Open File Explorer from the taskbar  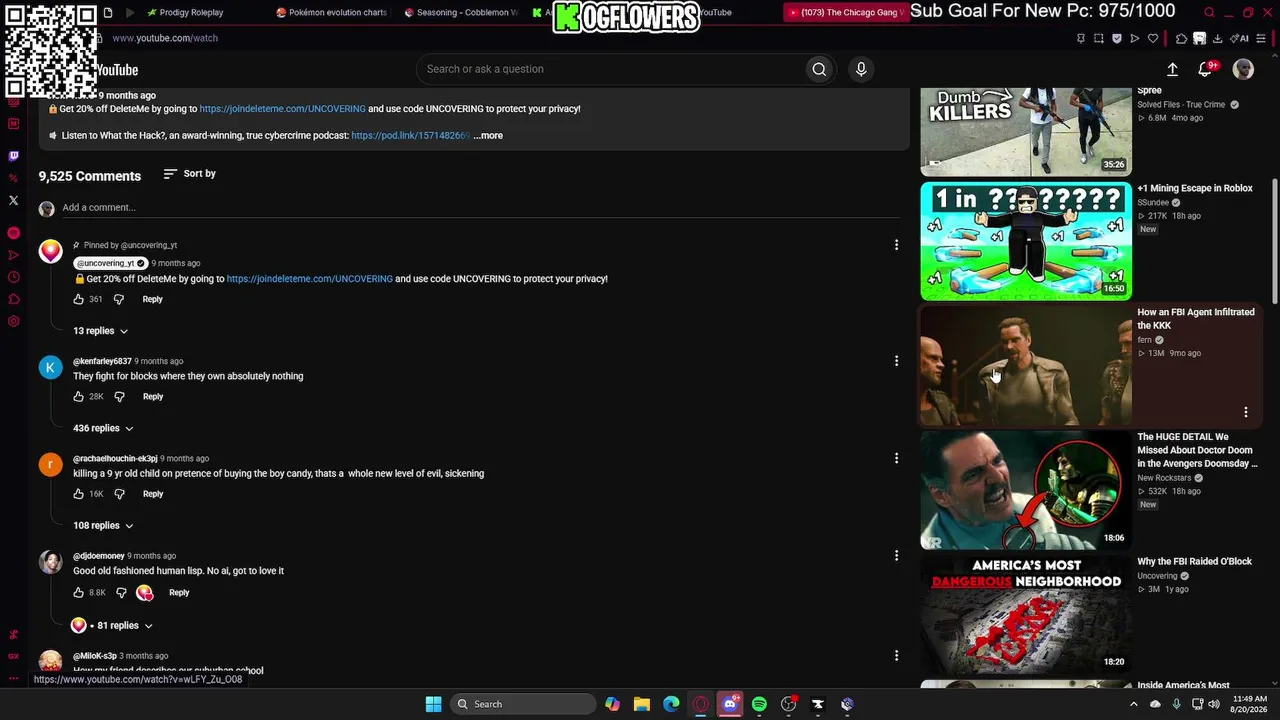pyautogui.click(x=642, y=704)
